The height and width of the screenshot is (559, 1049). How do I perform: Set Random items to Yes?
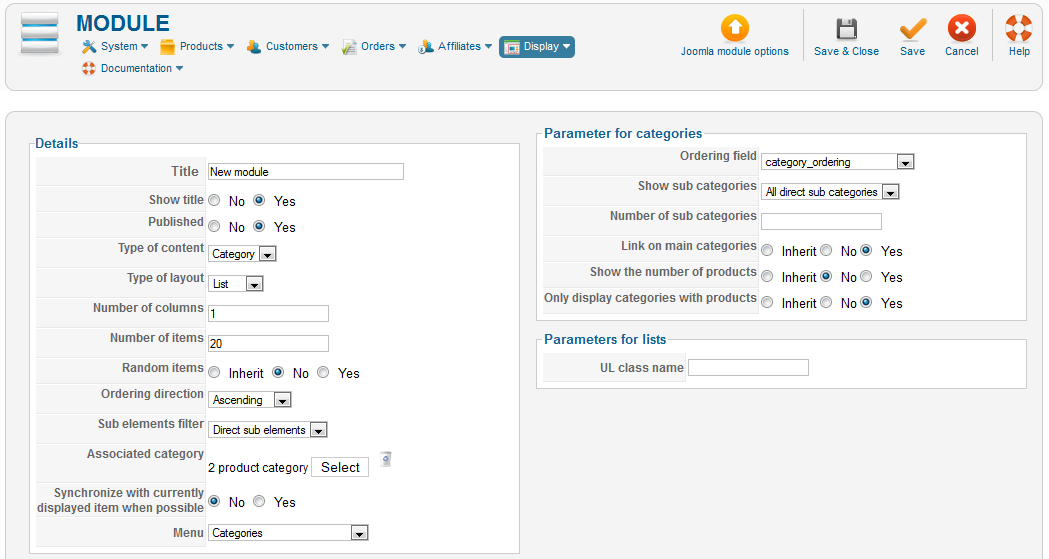tap(323, 373)
